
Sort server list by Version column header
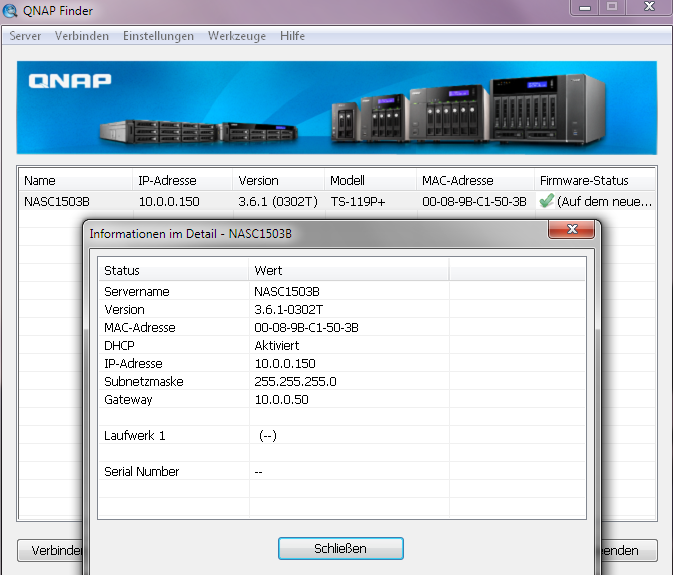pyautogui.click(x=279, y=180)
